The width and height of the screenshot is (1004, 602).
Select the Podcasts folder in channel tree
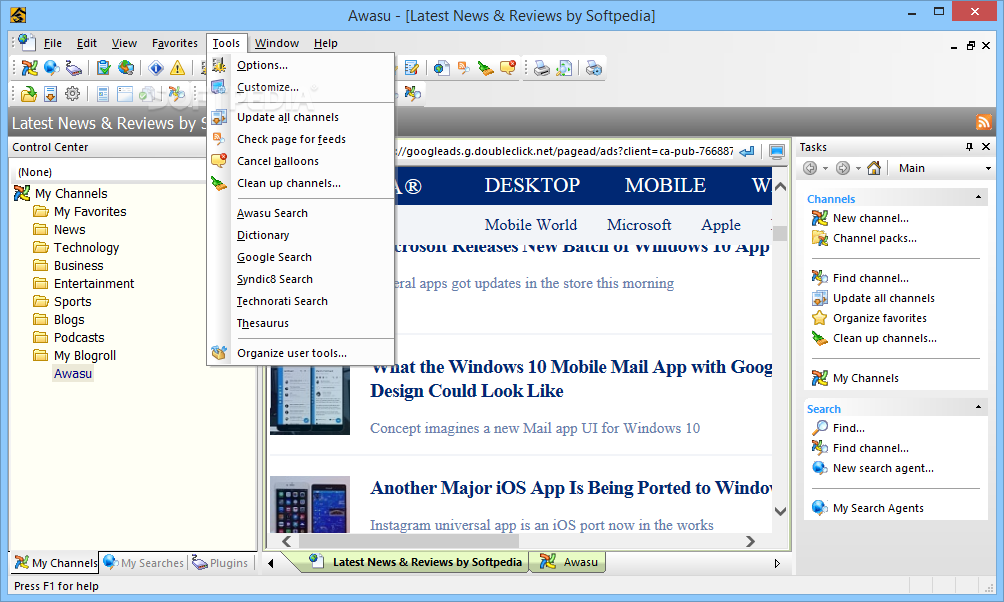point(79,338)
